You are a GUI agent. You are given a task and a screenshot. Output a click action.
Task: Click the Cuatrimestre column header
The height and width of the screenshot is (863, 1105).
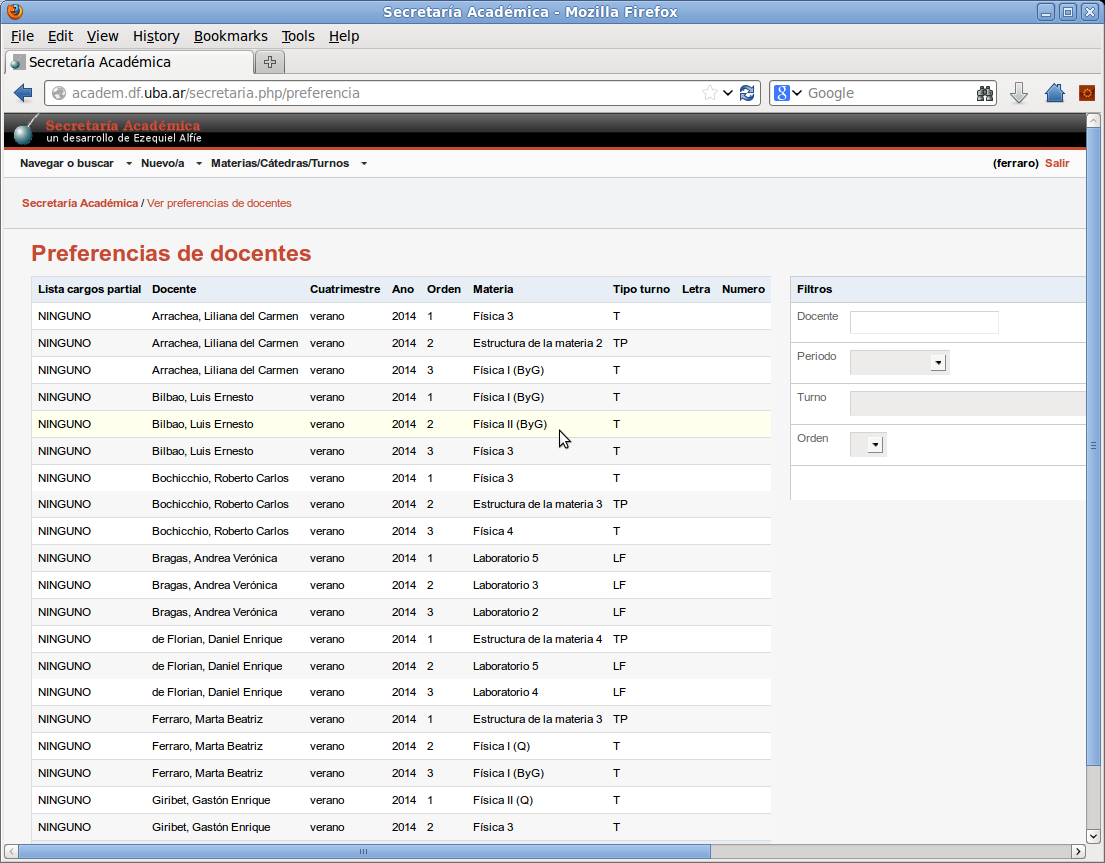[345, 290]
